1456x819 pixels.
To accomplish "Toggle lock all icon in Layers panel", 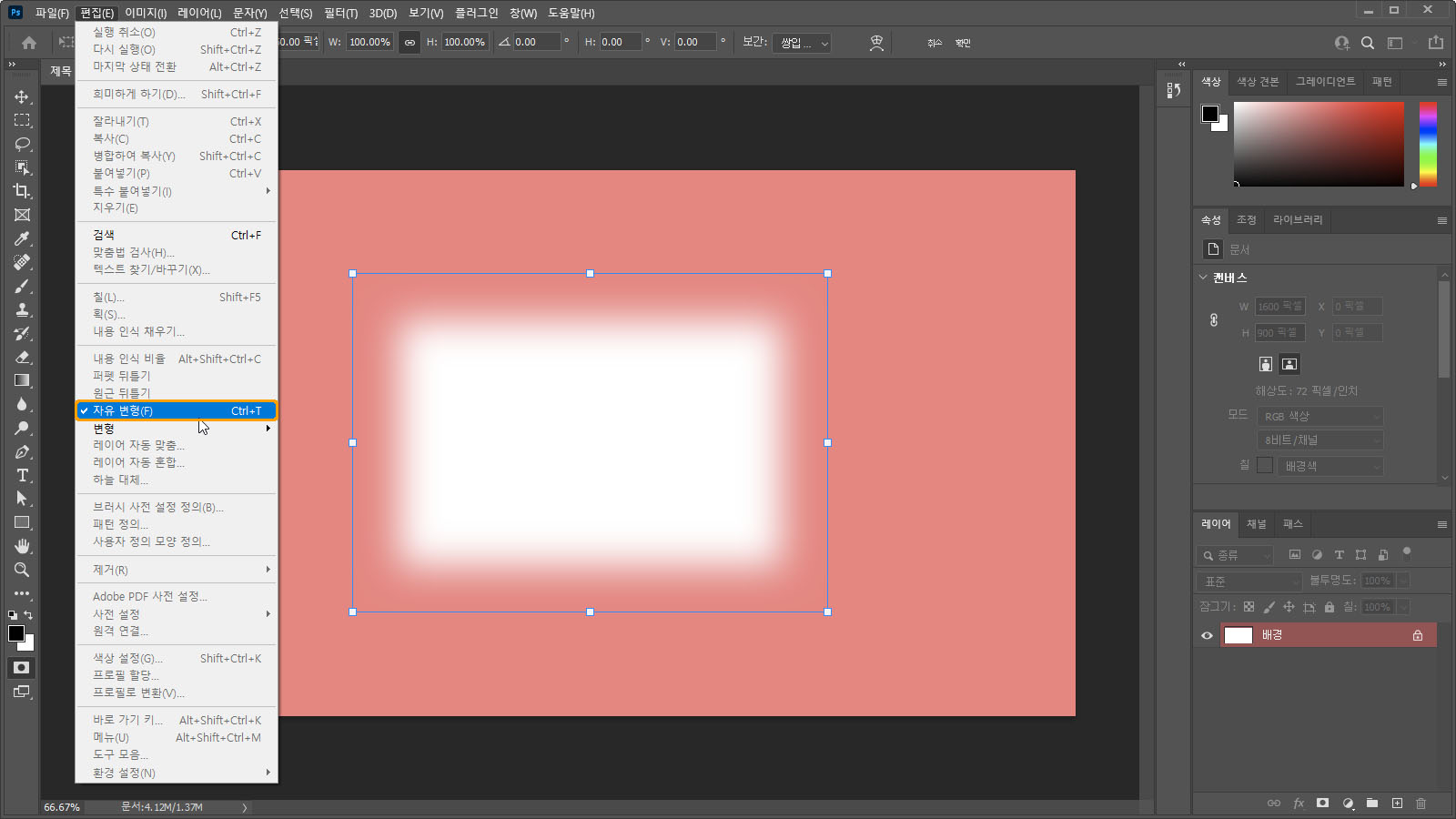I will 1330,607.
